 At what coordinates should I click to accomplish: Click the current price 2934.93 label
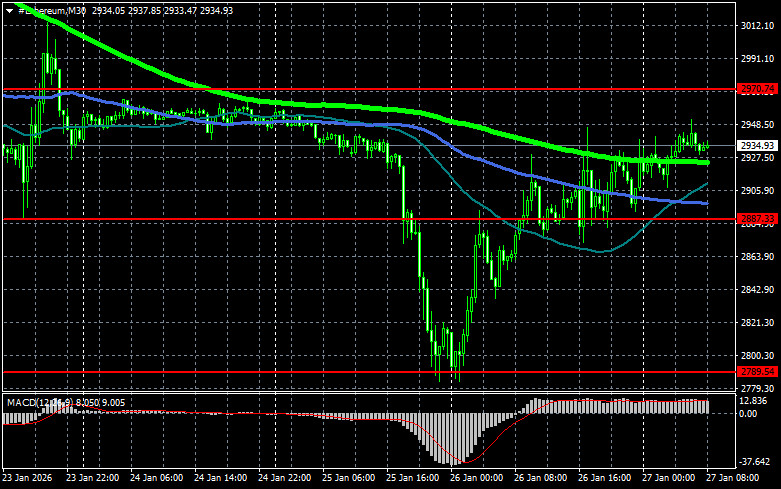pos(757,146)
